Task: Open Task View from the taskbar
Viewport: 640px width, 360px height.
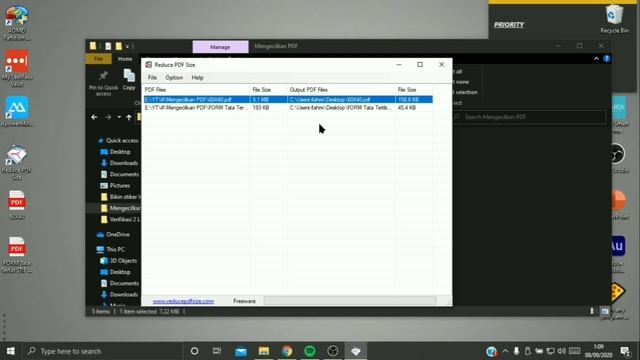Action: coord(217,351)
